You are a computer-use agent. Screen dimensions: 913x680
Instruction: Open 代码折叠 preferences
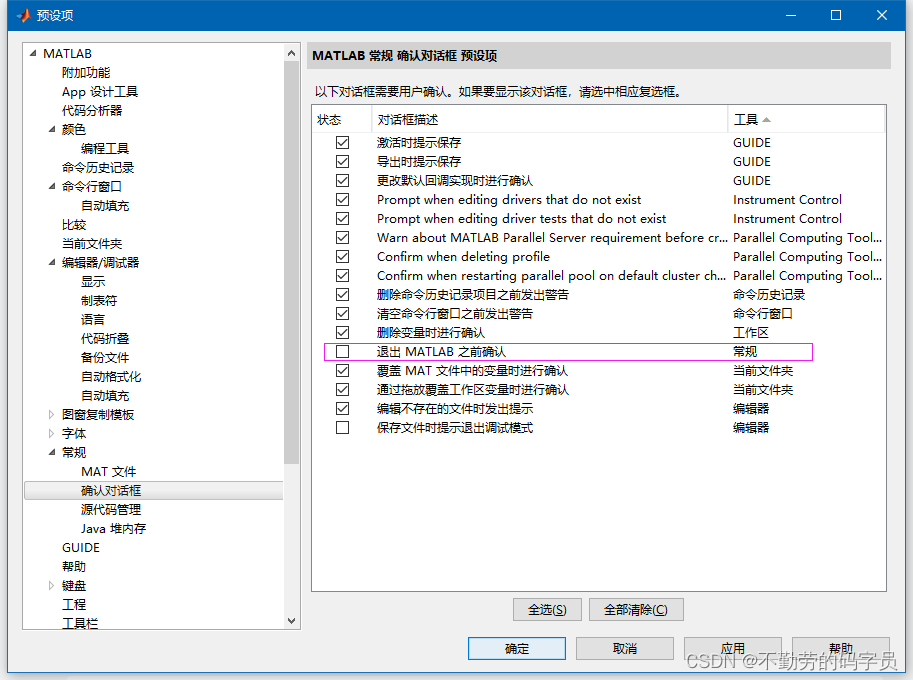point(105,339)
